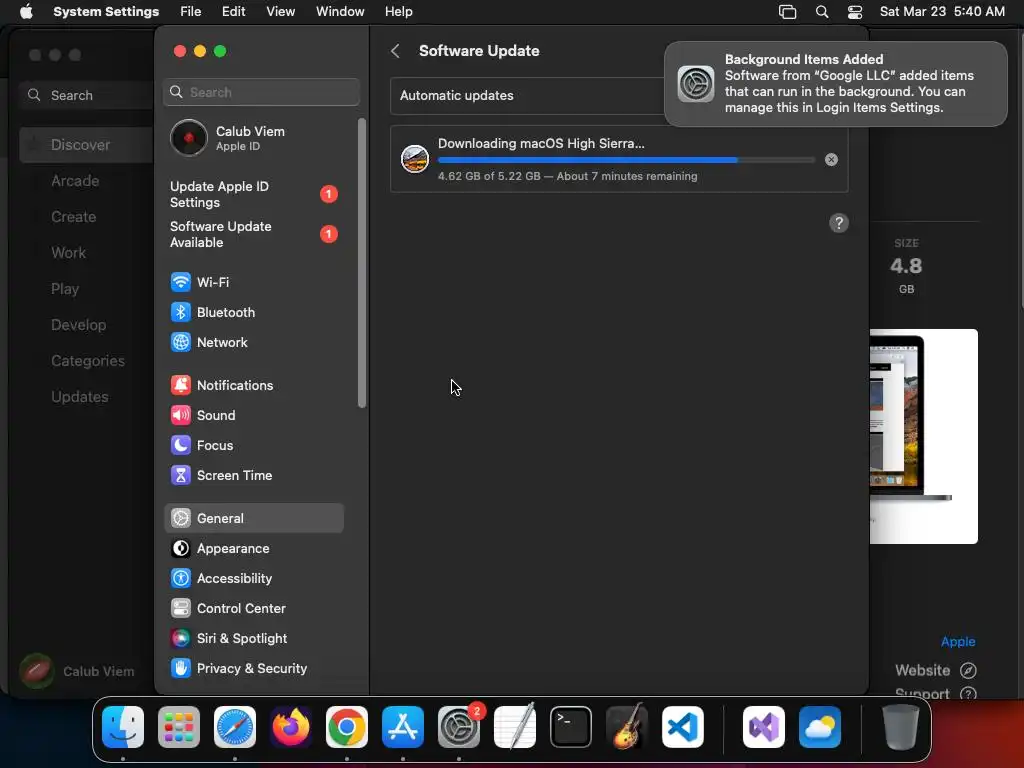
Task: Open the Apple menu
Action: 26,12
